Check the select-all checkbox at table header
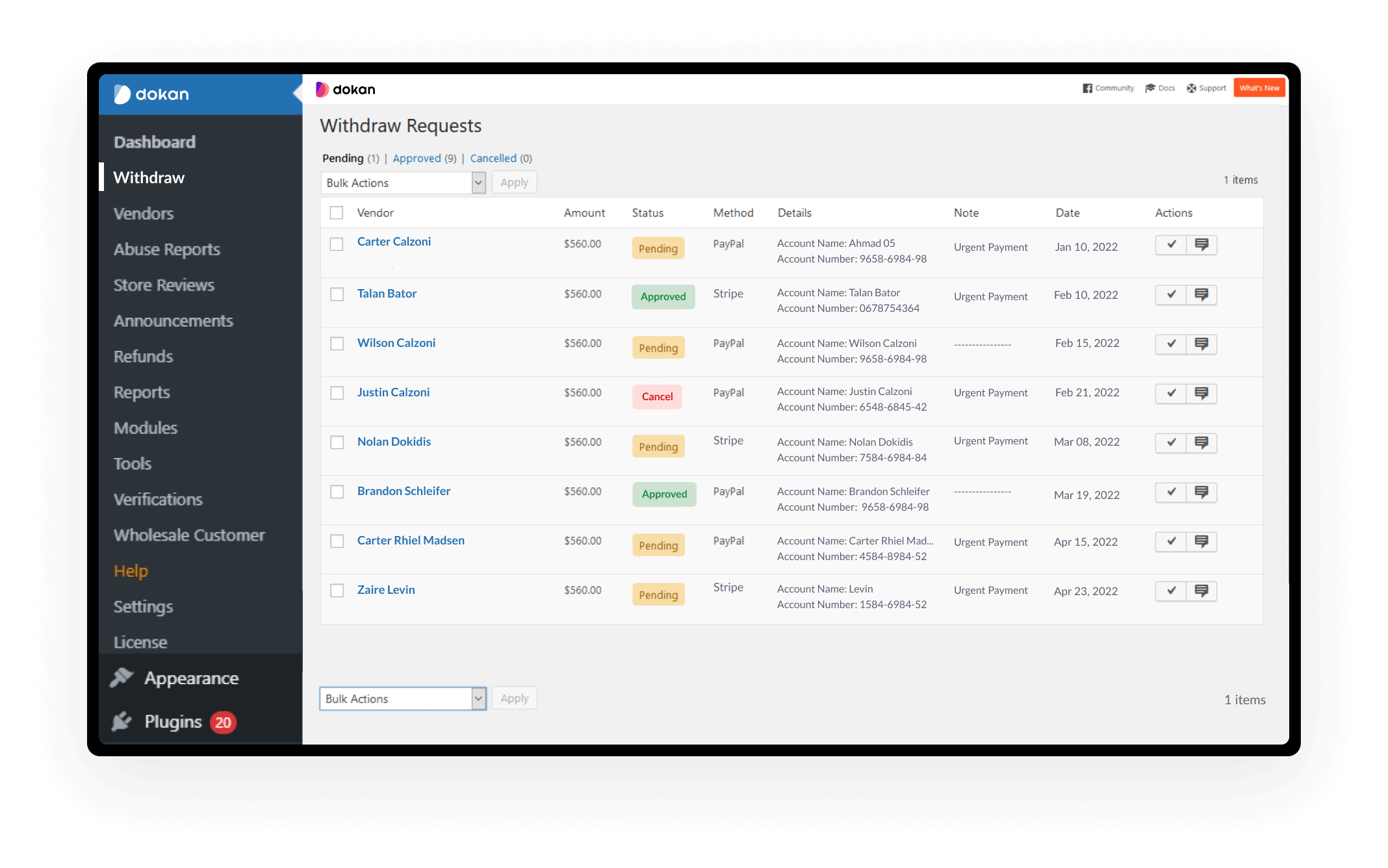1388x868 pixels. tap(337, 212)
